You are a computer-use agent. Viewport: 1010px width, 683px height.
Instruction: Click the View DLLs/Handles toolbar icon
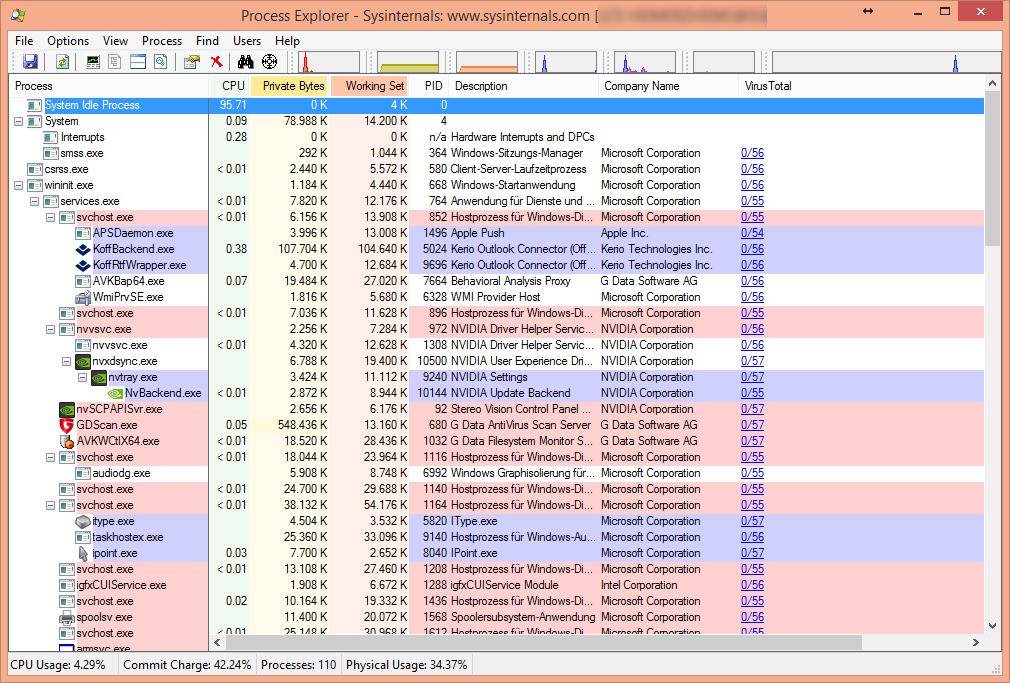(x=160, y=62)
